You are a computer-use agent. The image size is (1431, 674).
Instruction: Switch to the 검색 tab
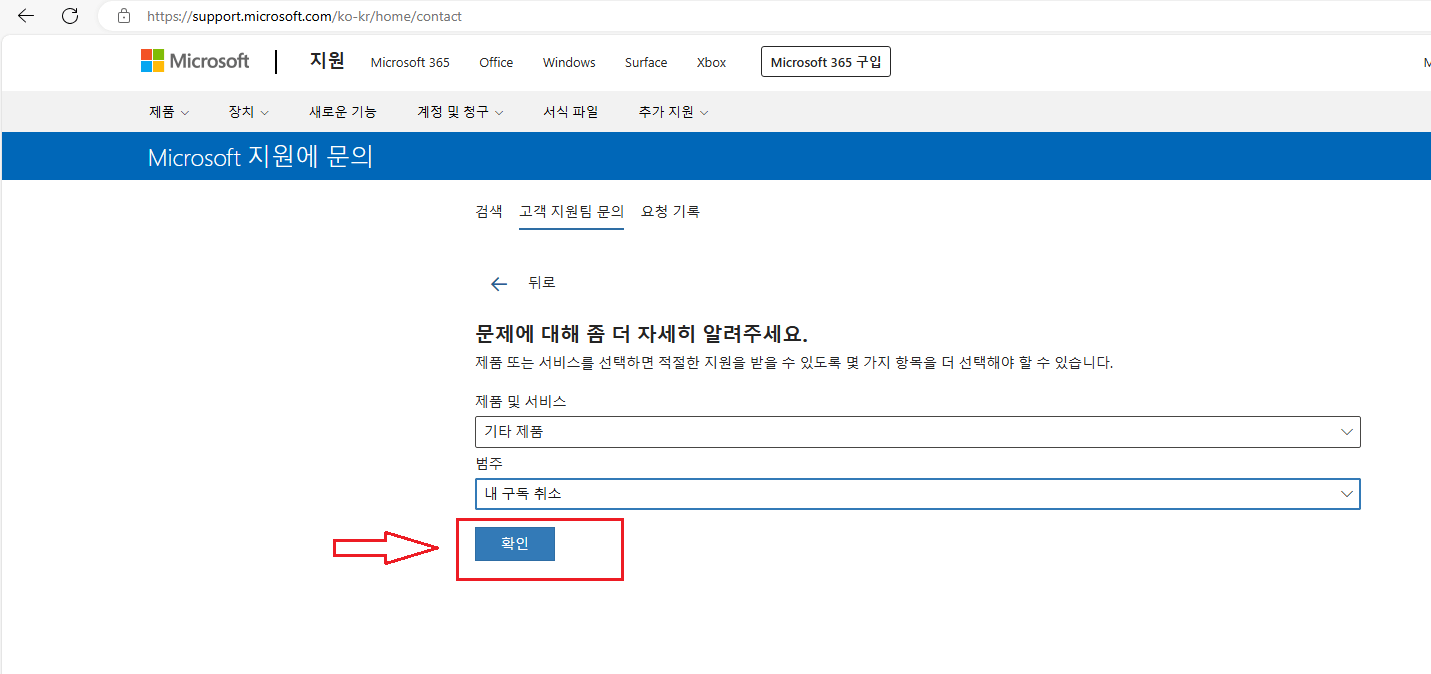pos(489,211)
